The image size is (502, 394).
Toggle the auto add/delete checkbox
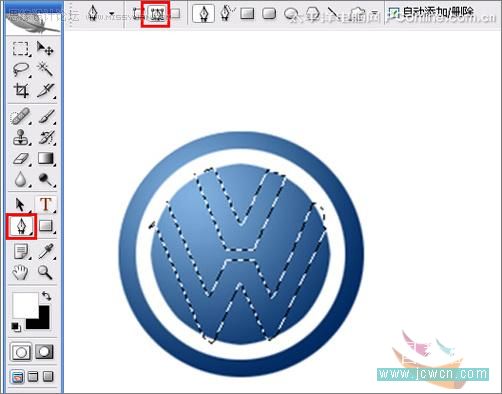tap(394, 13)
